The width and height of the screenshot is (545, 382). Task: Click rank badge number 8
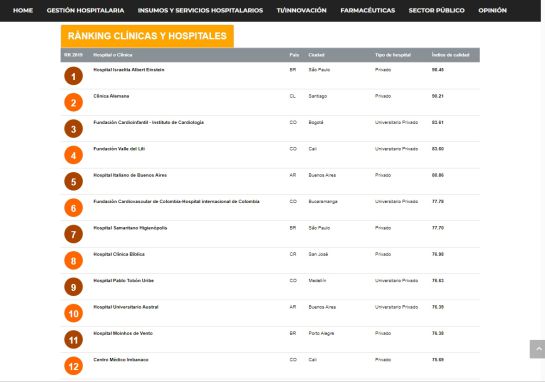[73, 261]
